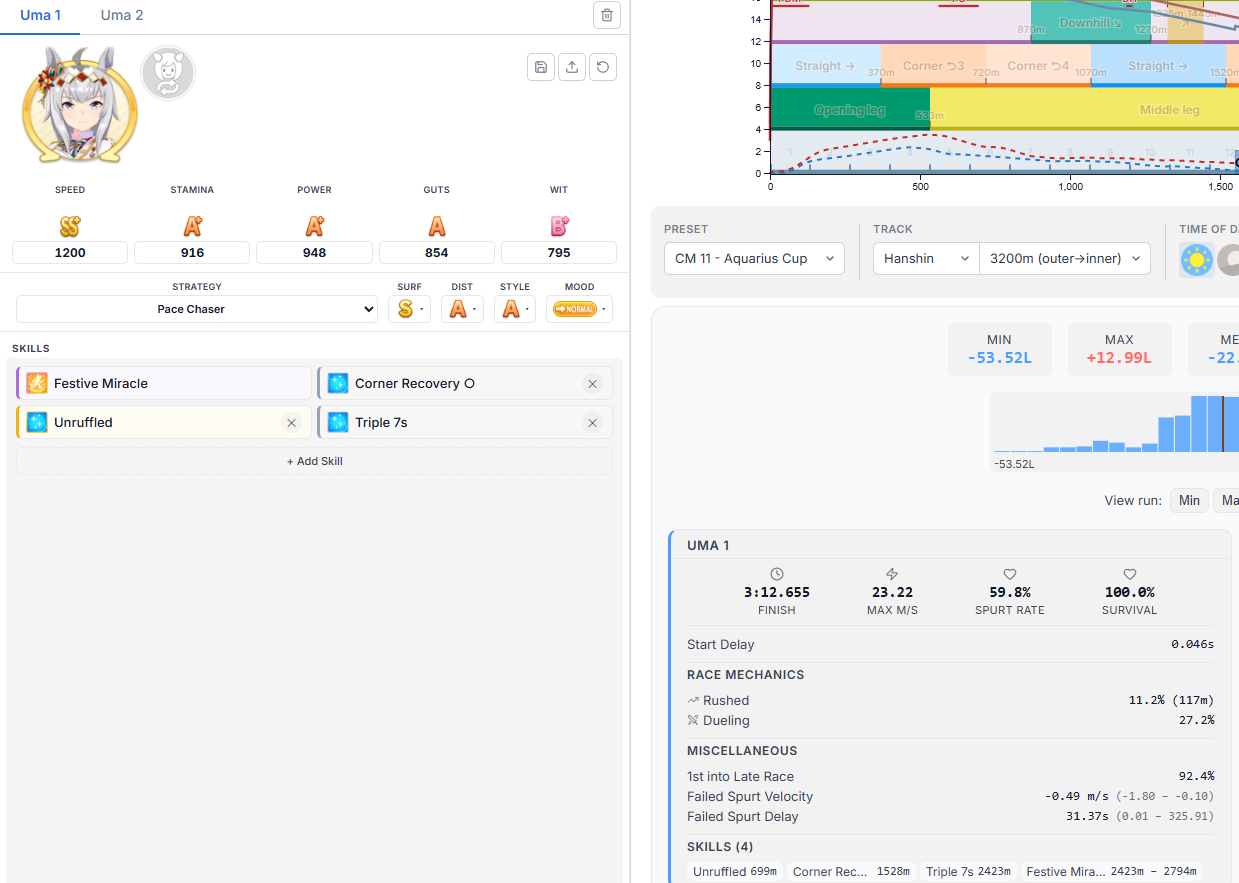Remove the Corner Recovery skill
This screenshot has width=1239, height=883.
pyautogui.click(x=592, y=384)
